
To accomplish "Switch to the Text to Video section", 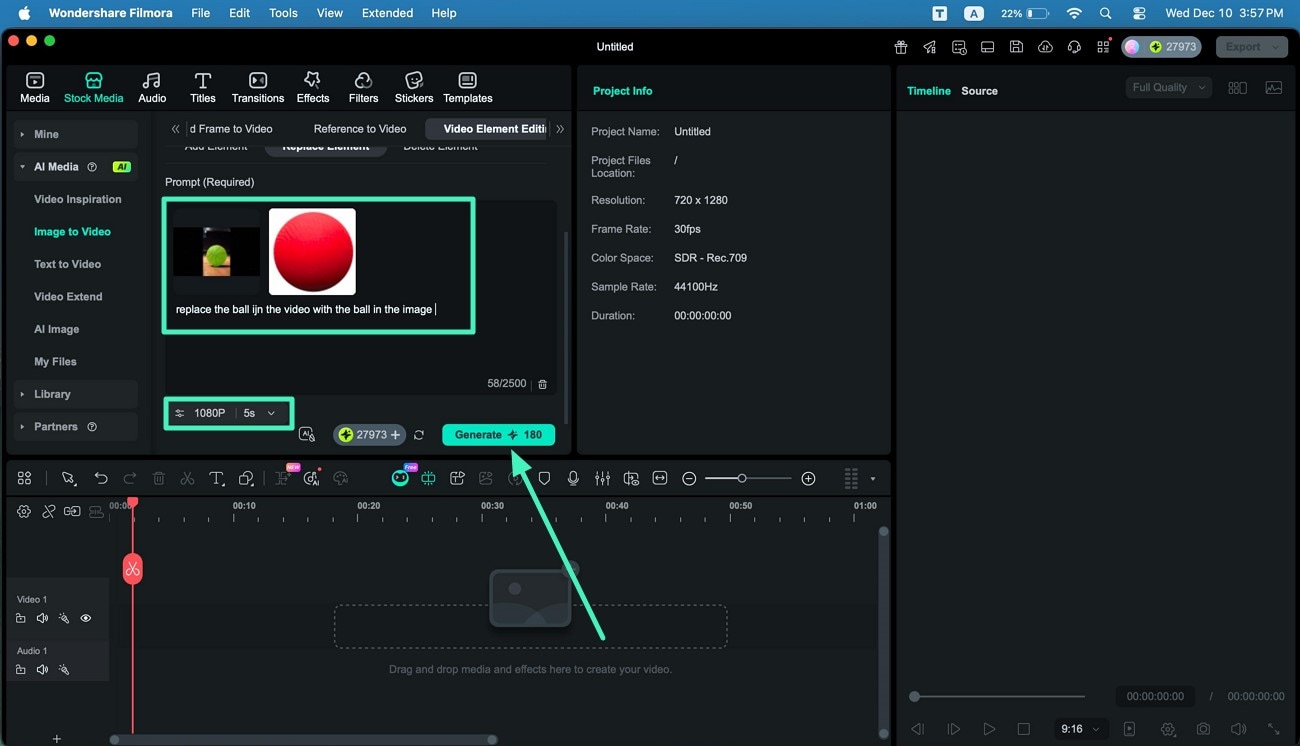I will (66, 263).
